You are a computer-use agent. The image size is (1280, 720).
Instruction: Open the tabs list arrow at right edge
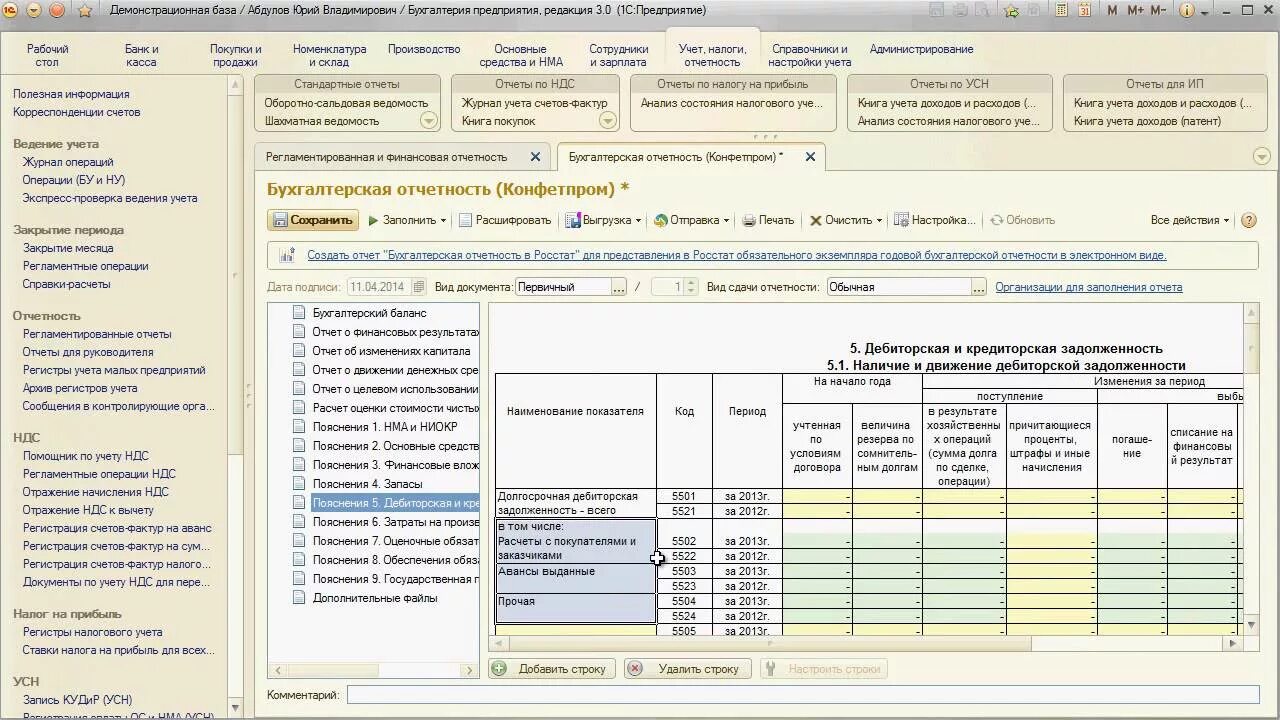1261,157
